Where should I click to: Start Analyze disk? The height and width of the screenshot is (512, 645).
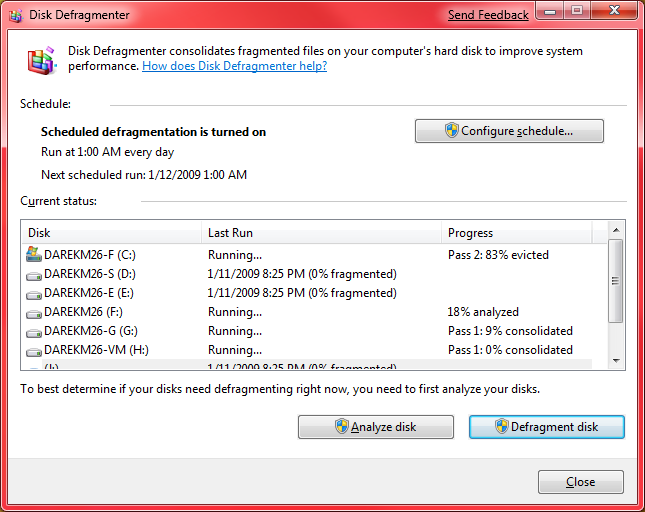point(376,427)
